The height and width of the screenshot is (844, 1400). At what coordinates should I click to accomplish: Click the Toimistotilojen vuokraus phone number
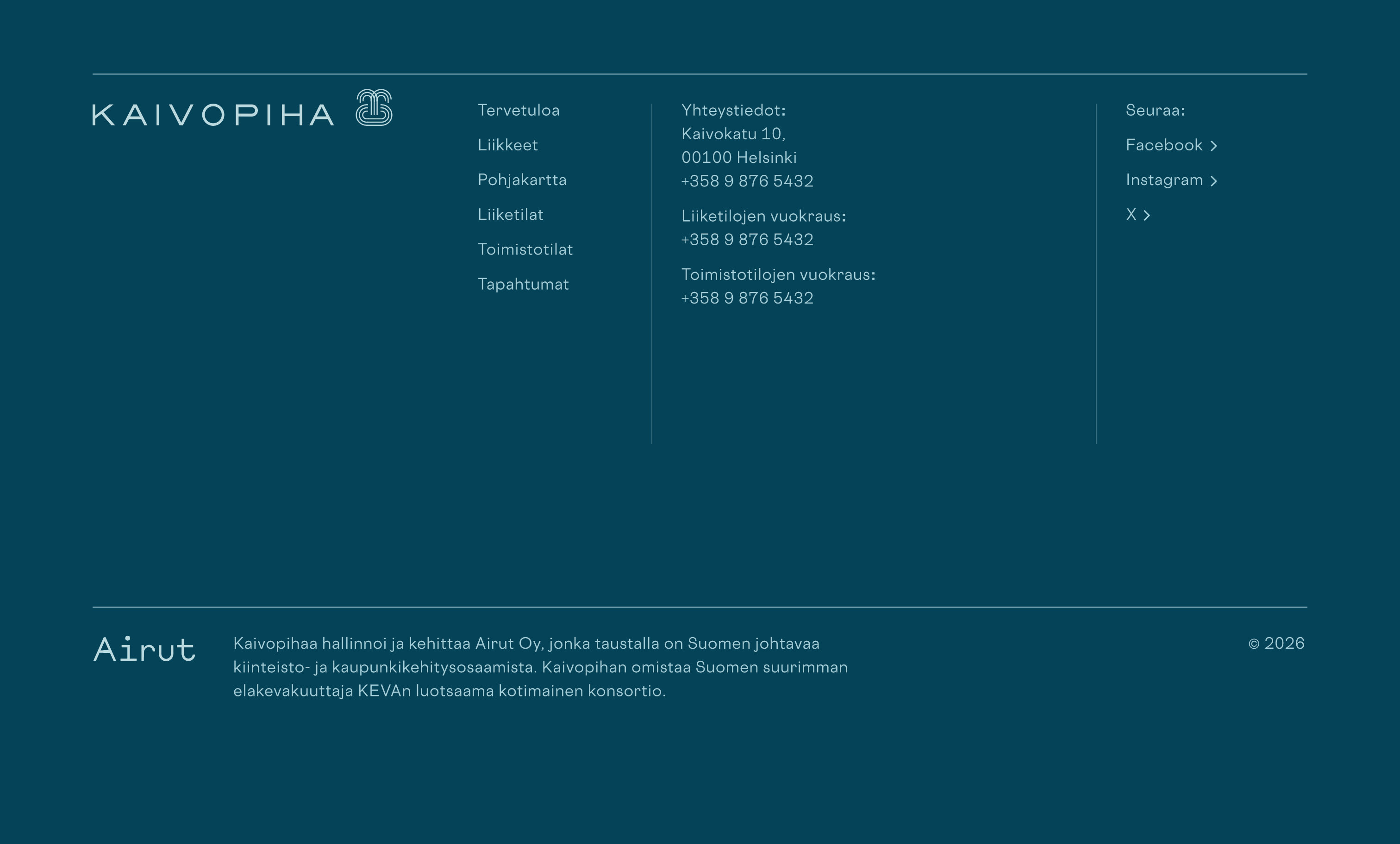point(747,298)
